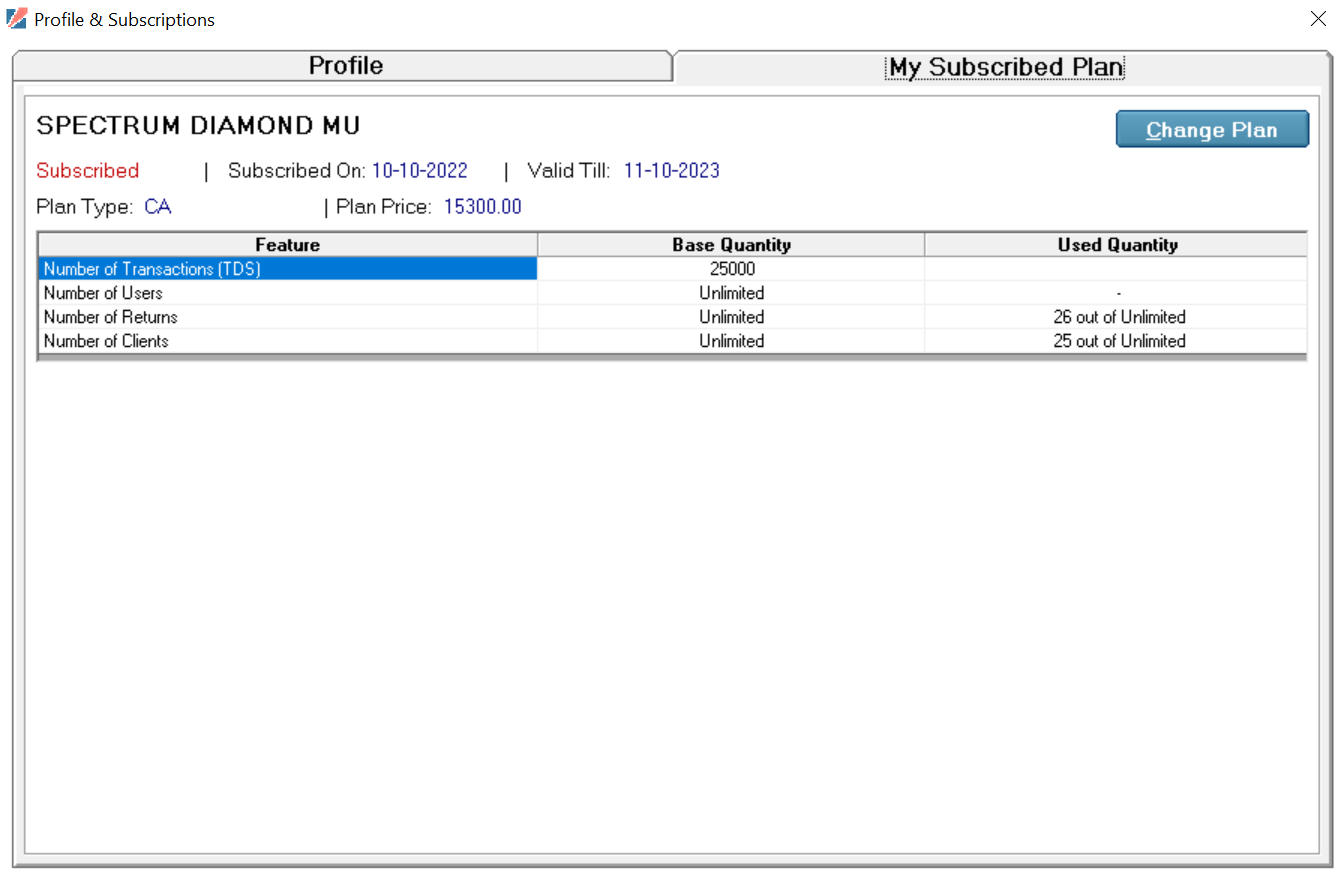Screen dimensions: 1338x870
Task: Click the subscribed date 10-10-2022
Action: tap(420, 171)
